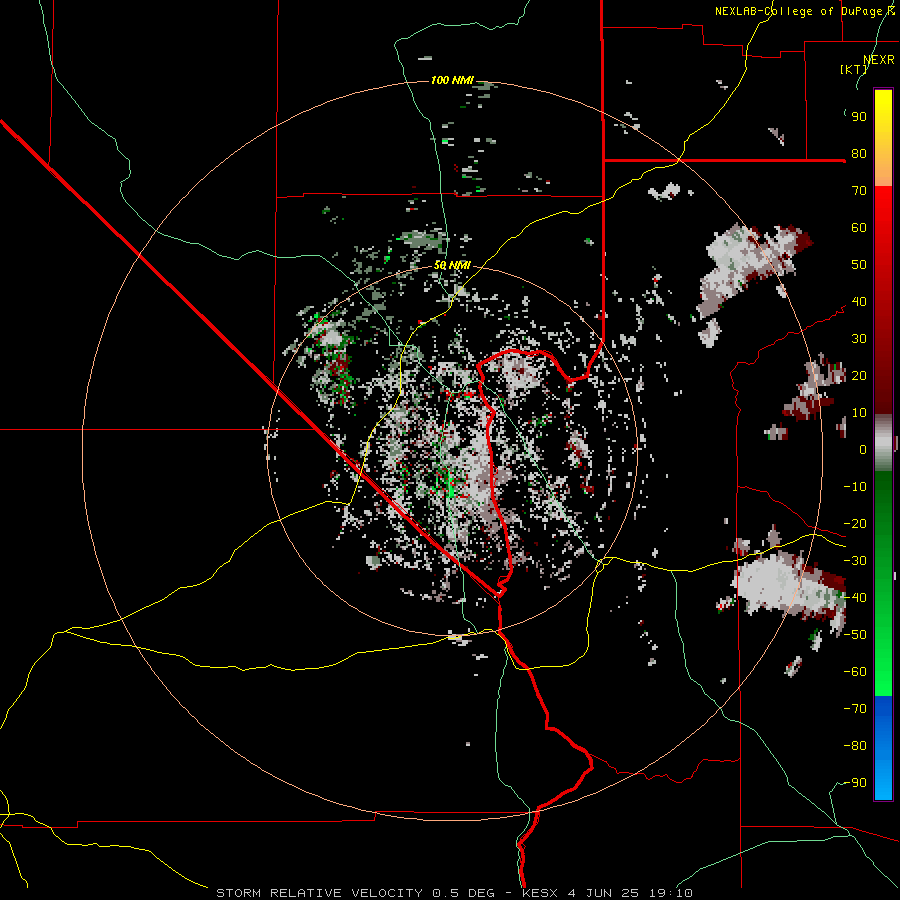Click the 100 NMI range ring label
The width and height of the screenshot is (900, 900).
pyautogui.click(x=452, y=80)
